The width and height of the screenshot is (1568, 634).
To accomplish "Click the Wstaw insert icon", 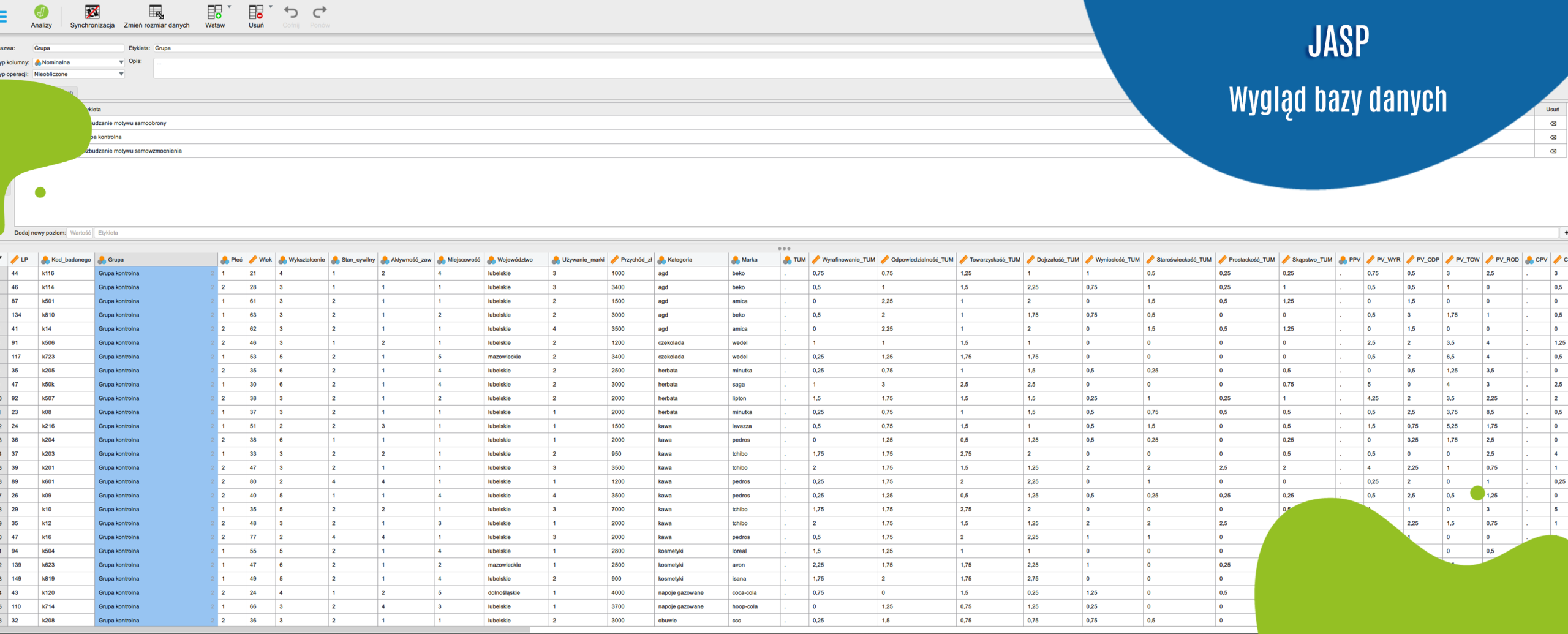I will 214,12.
